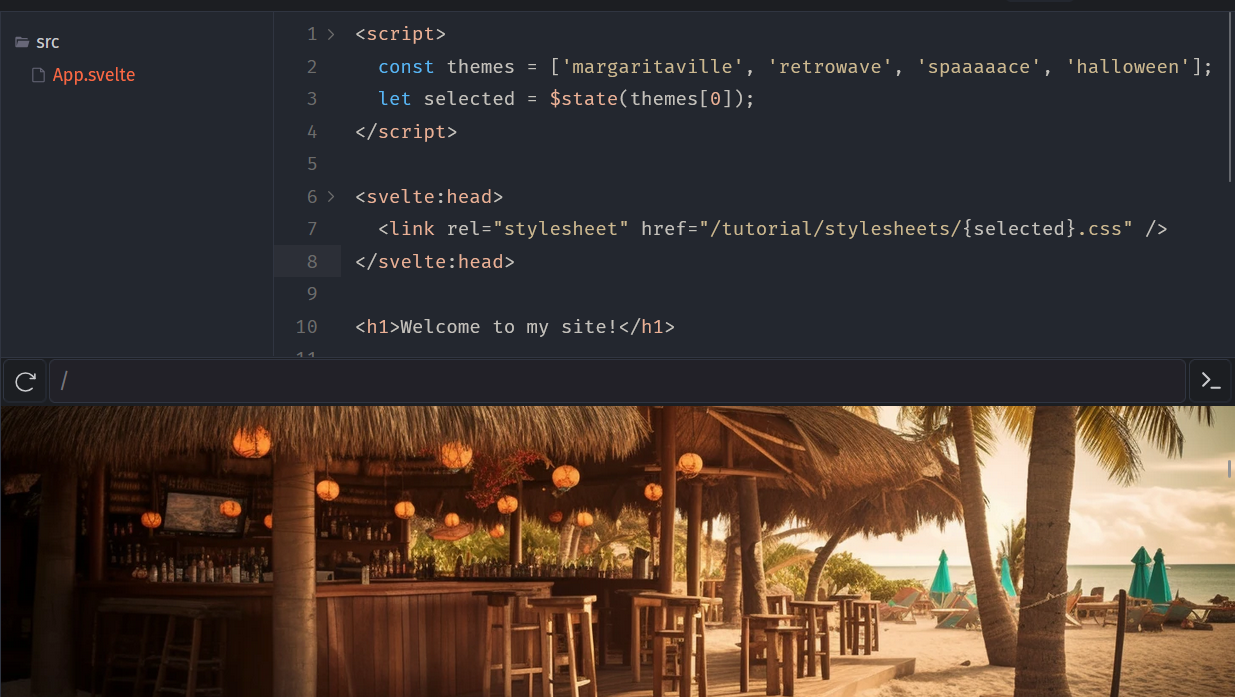Image resolution: width=1235 pixels, height=697 pixels.
Task: Click the closing </script> tag on line 4
Action: pyautogui.click(x=406, y=132)
